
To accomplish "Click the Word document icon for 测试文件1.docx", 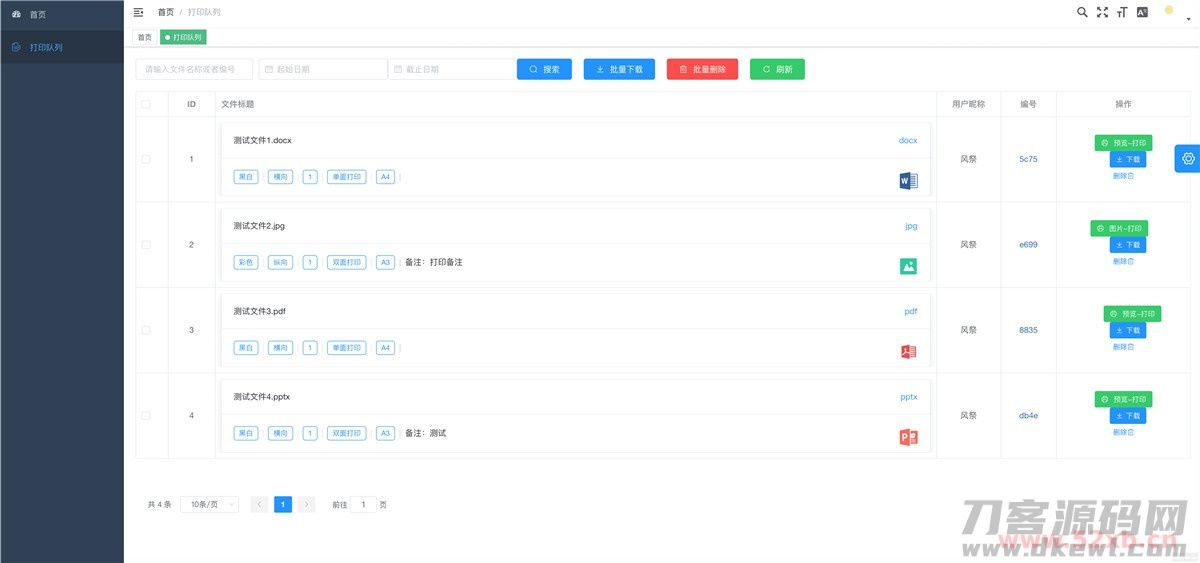I will [x=908, y=181].
